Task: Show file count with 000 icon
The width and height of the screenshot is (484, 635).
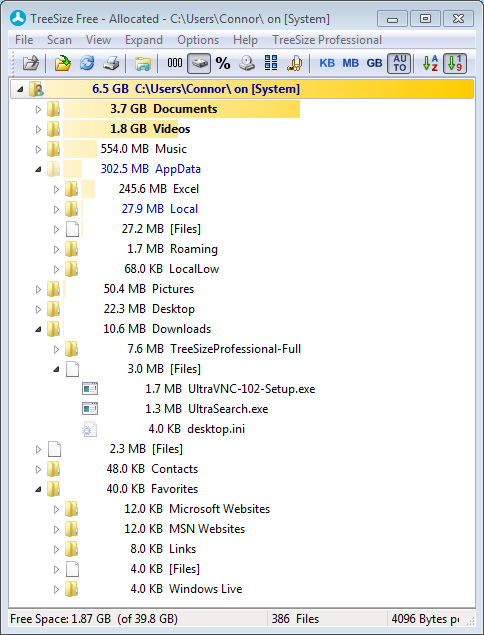Action: (x=175, y=63)
